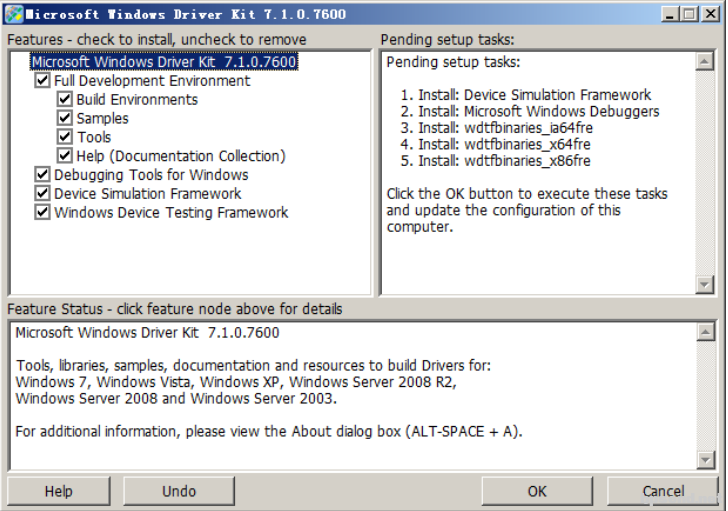
Task: Click OK to execute the setup tasks
Action: pyautogui.click(x=537, y=491)
